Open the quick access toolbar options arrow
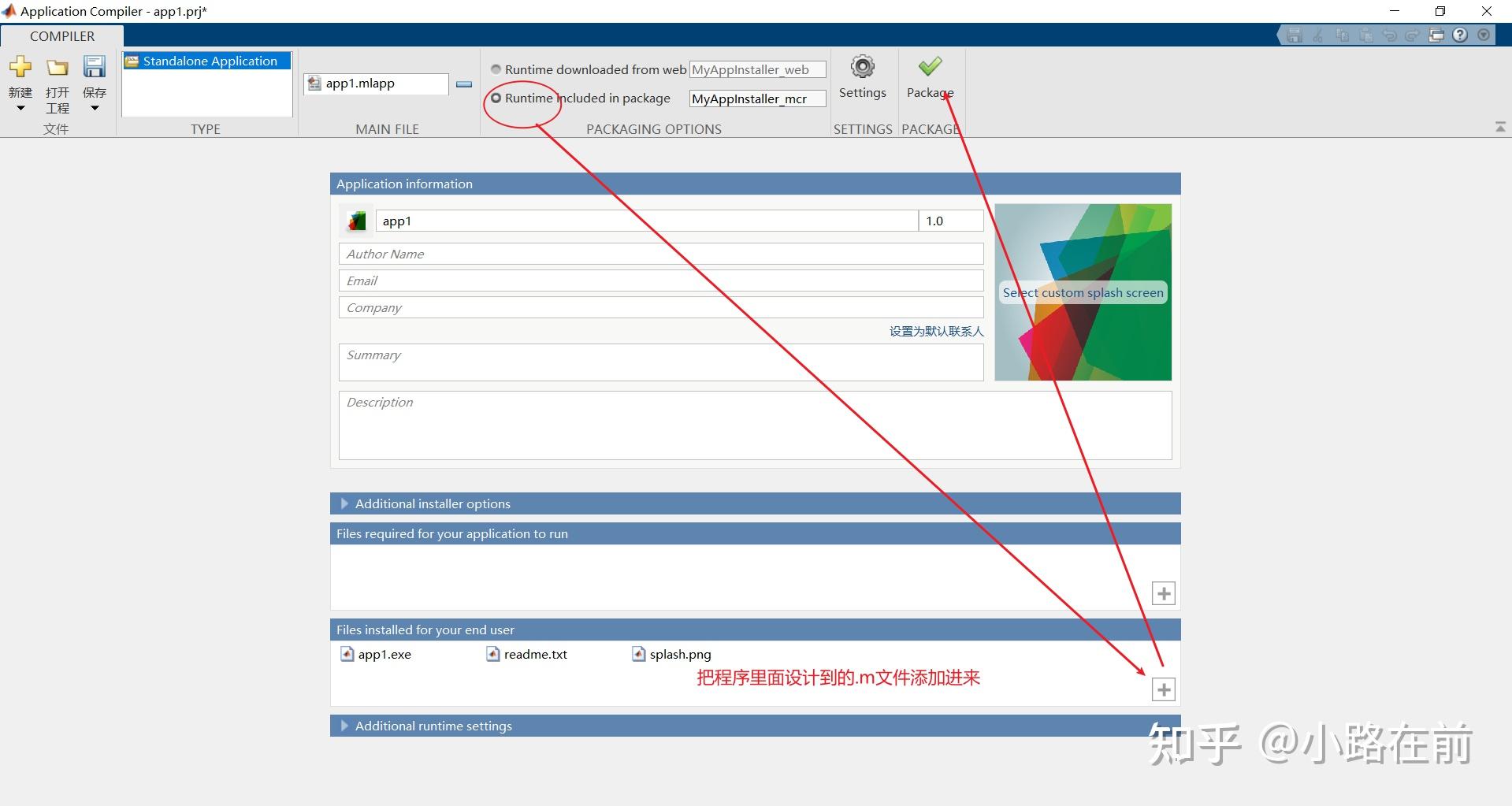 coord(1484,35)
